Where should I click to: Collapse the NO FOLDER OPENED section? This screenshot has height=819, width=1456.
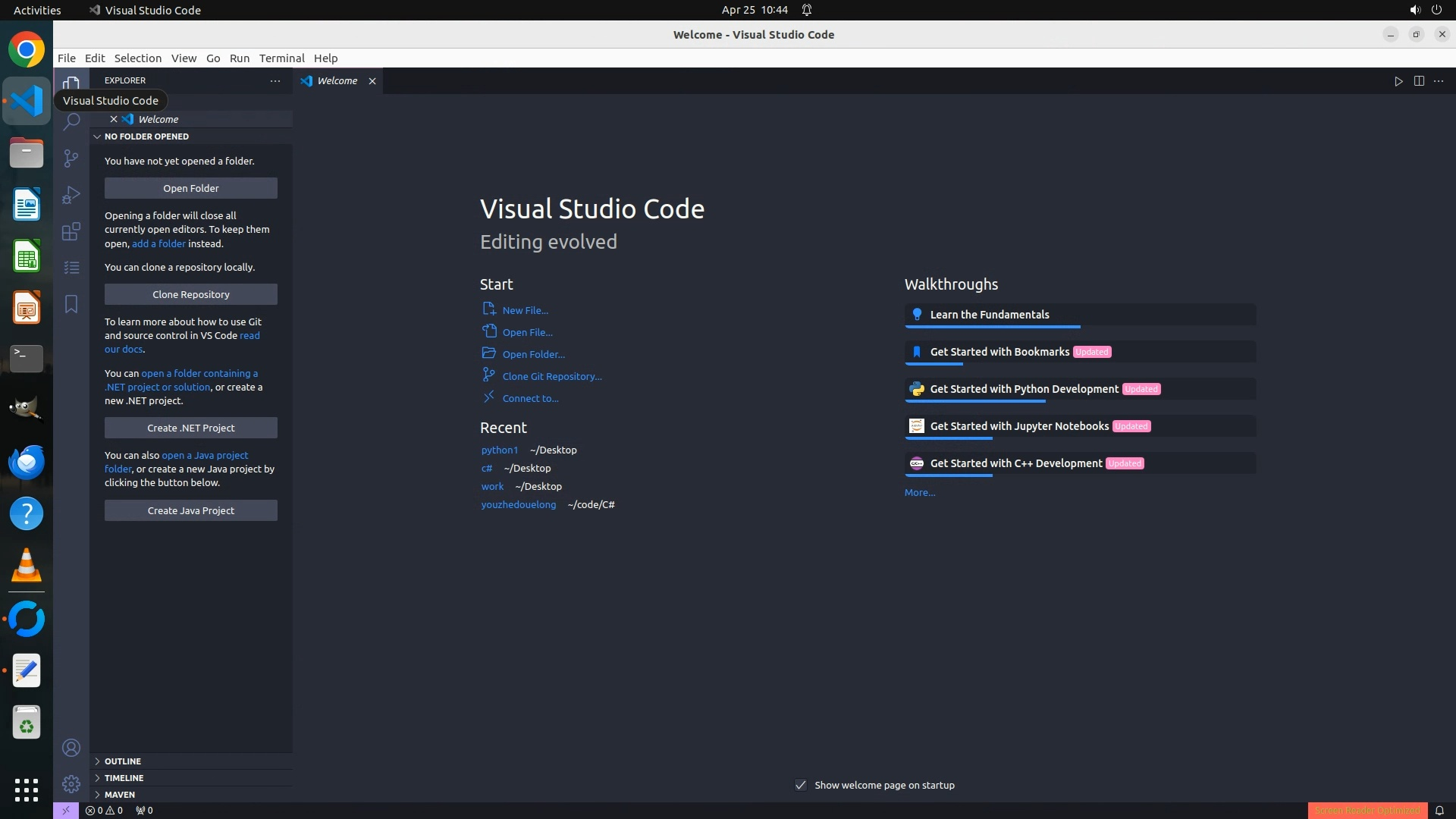[x=146, y=136]
